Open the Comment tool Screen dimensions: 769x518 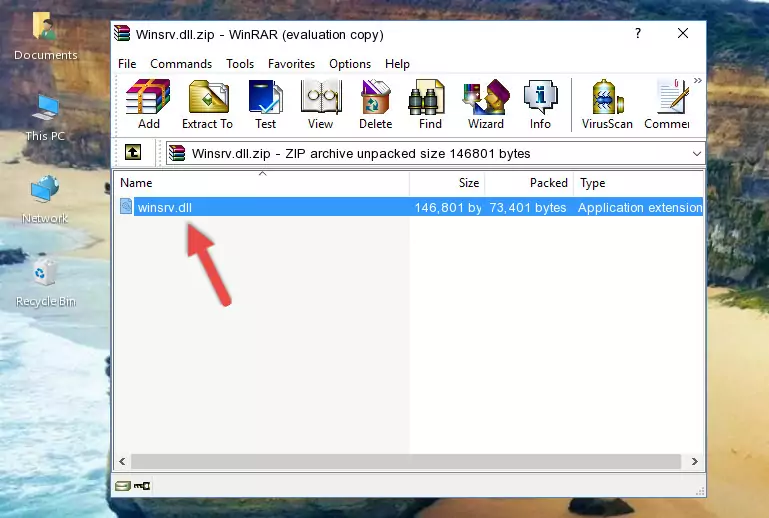(667, 104)
